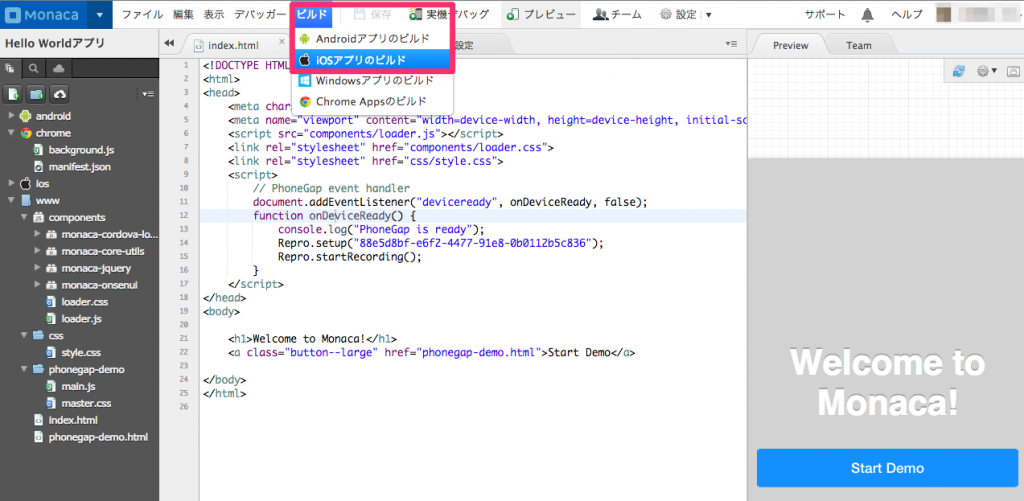1024x501 pixels.
Task: Open the デバッガー menu
Action: coord(260,14)
